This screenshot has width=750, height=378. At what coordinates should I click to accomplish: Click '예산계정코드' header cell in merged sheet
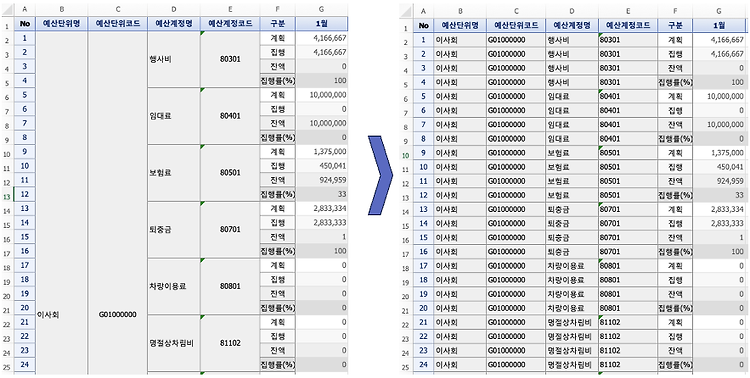230,23
